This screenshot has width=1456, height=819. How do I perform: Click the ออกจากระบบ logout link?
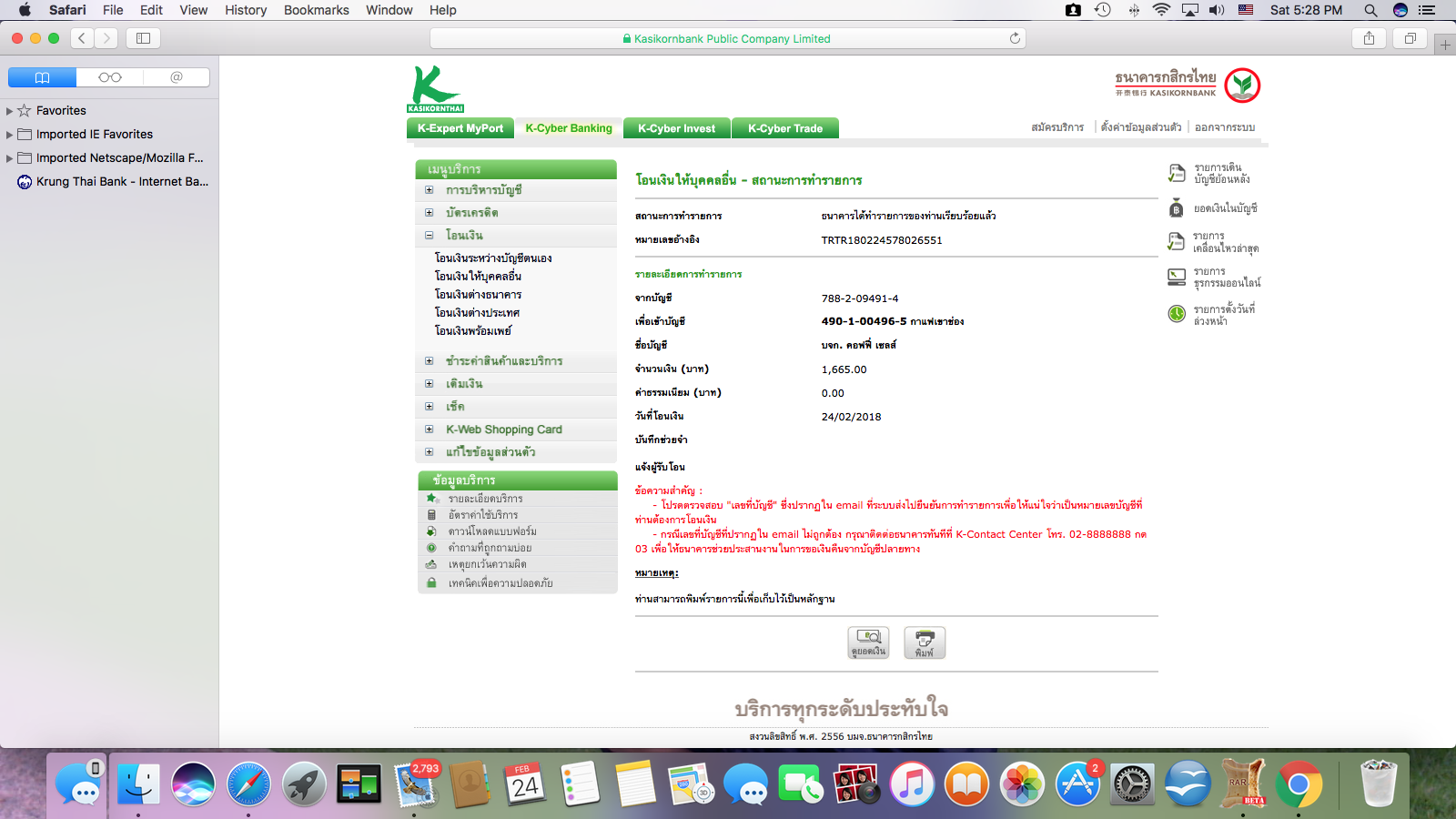1225,127
